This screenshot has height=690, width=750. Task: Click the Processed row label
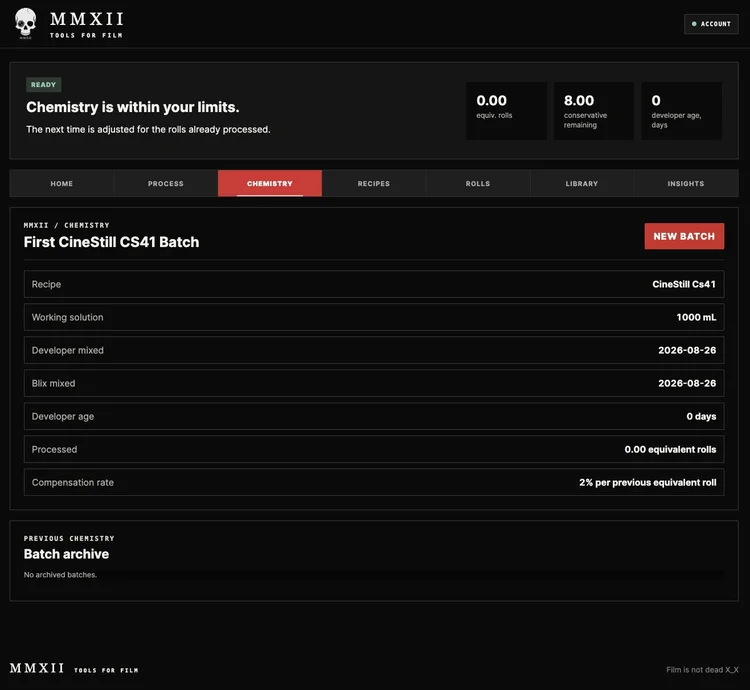point(54,449)
